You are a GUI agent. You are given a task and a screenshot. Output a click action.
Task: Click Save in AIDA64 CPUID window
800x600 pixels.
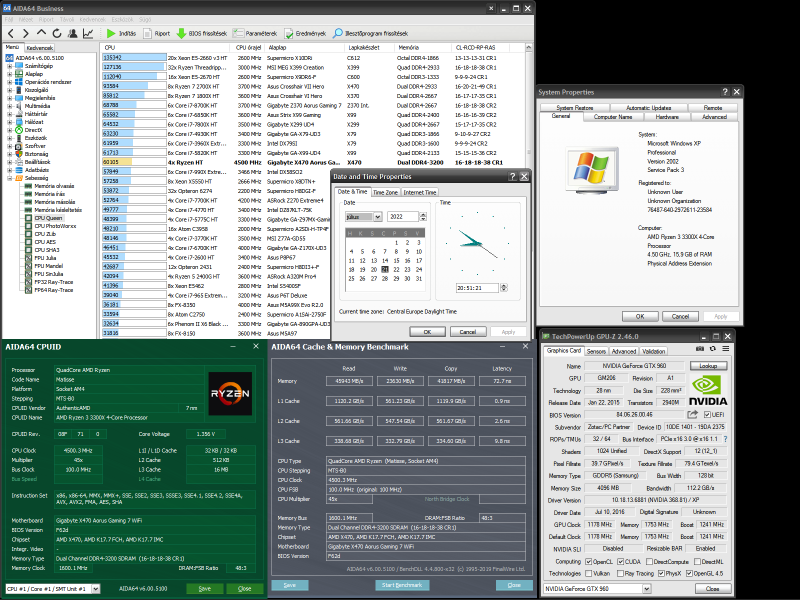pos(205,589)
